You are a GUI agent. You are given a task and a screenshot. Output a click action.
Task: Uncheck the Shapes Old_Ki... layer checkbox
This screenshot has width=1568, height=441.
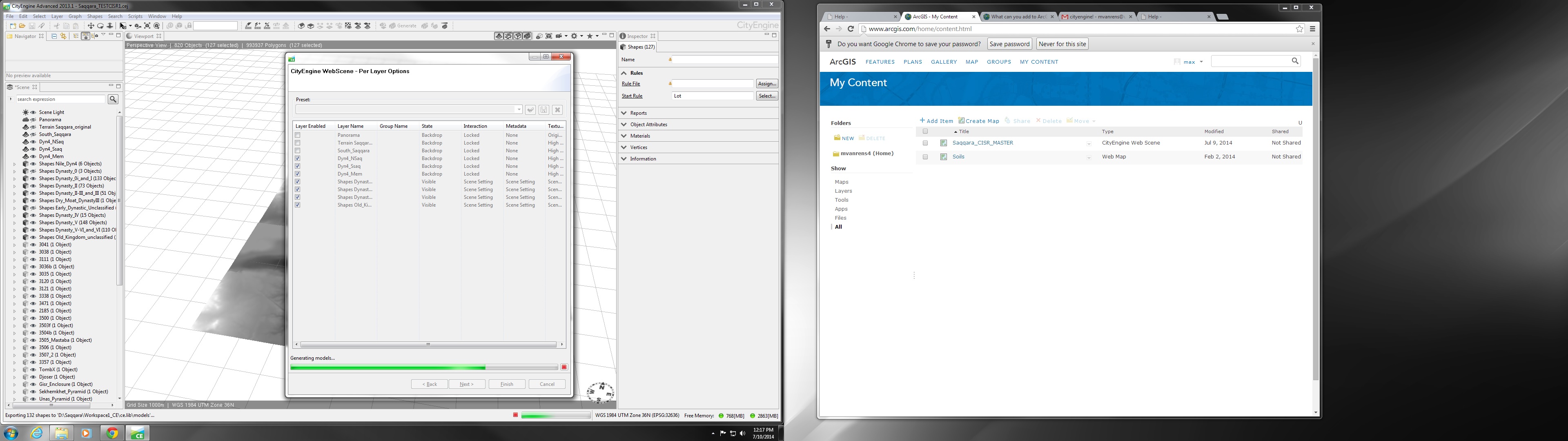point(298,205)
